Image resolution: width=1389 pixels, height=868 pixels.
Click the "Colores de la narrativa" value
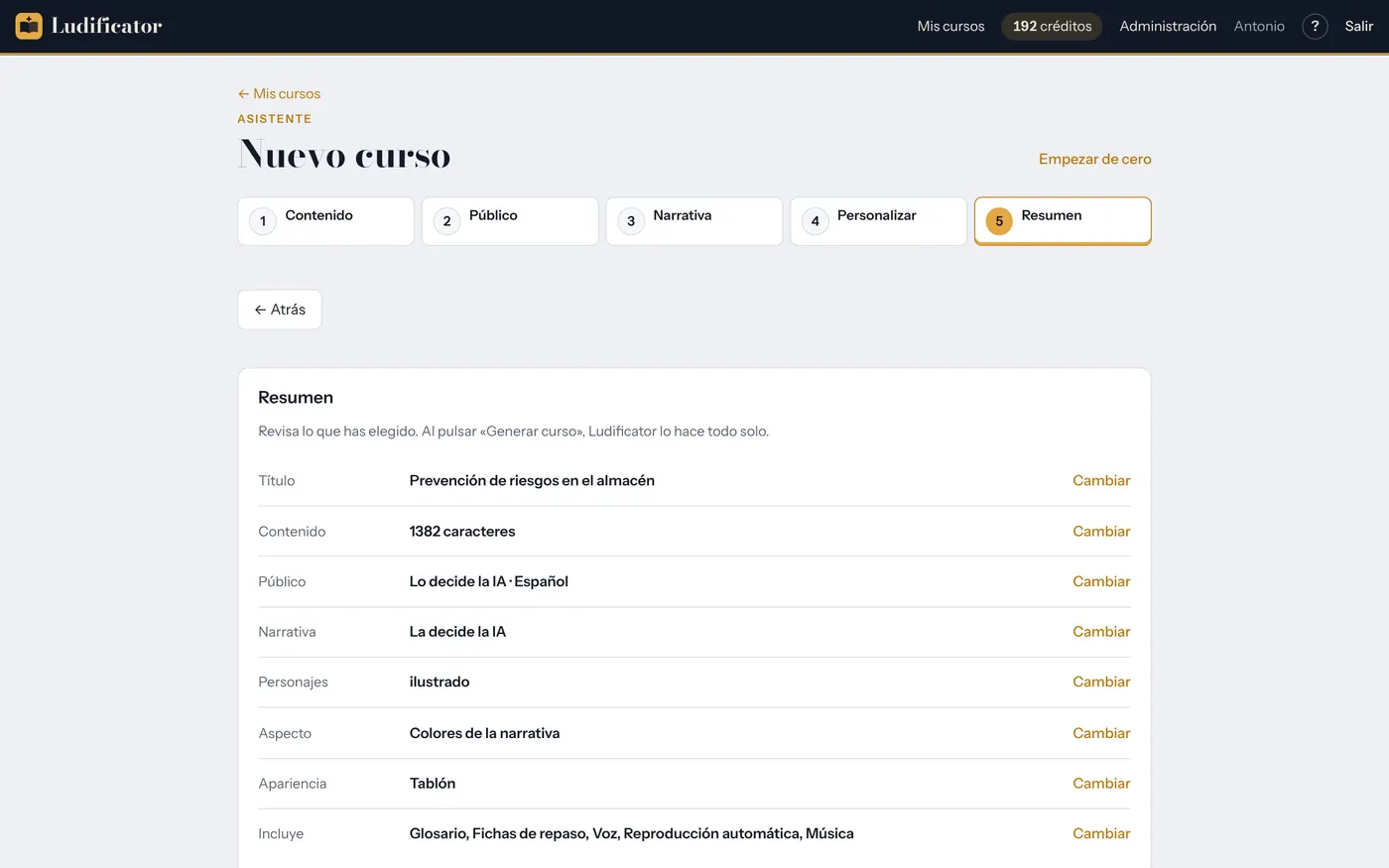[484, 733]
